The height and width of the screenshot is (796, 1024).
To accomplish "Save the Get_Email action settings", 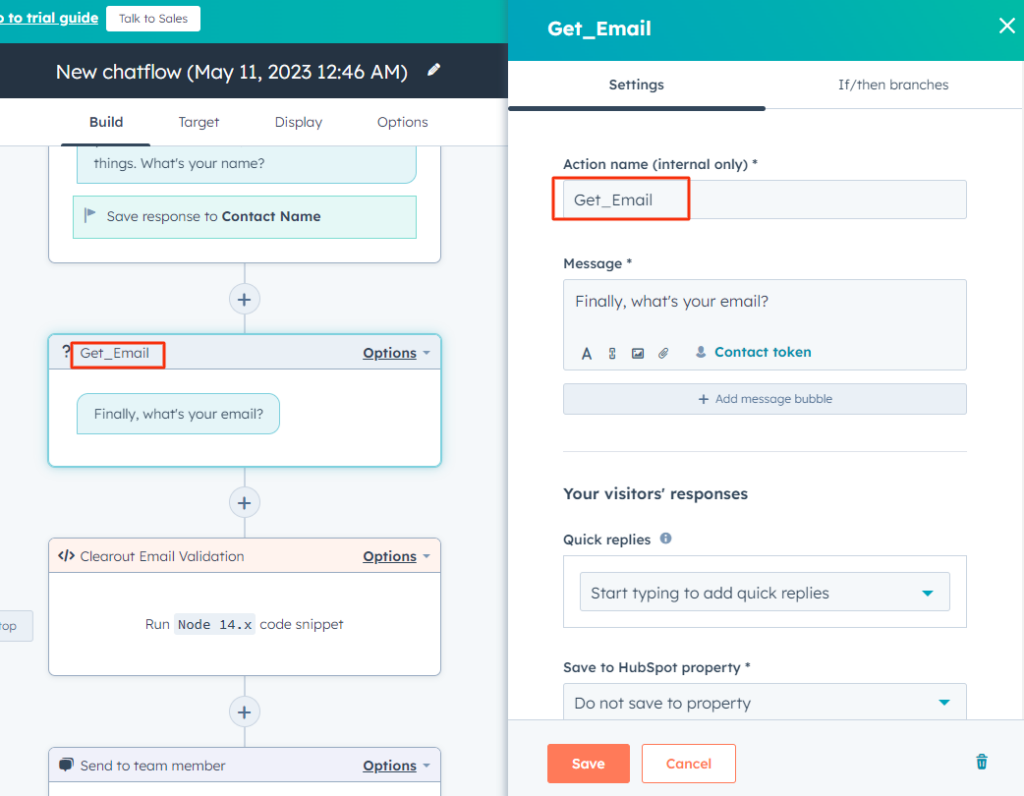I will click(x=588, y=763).
